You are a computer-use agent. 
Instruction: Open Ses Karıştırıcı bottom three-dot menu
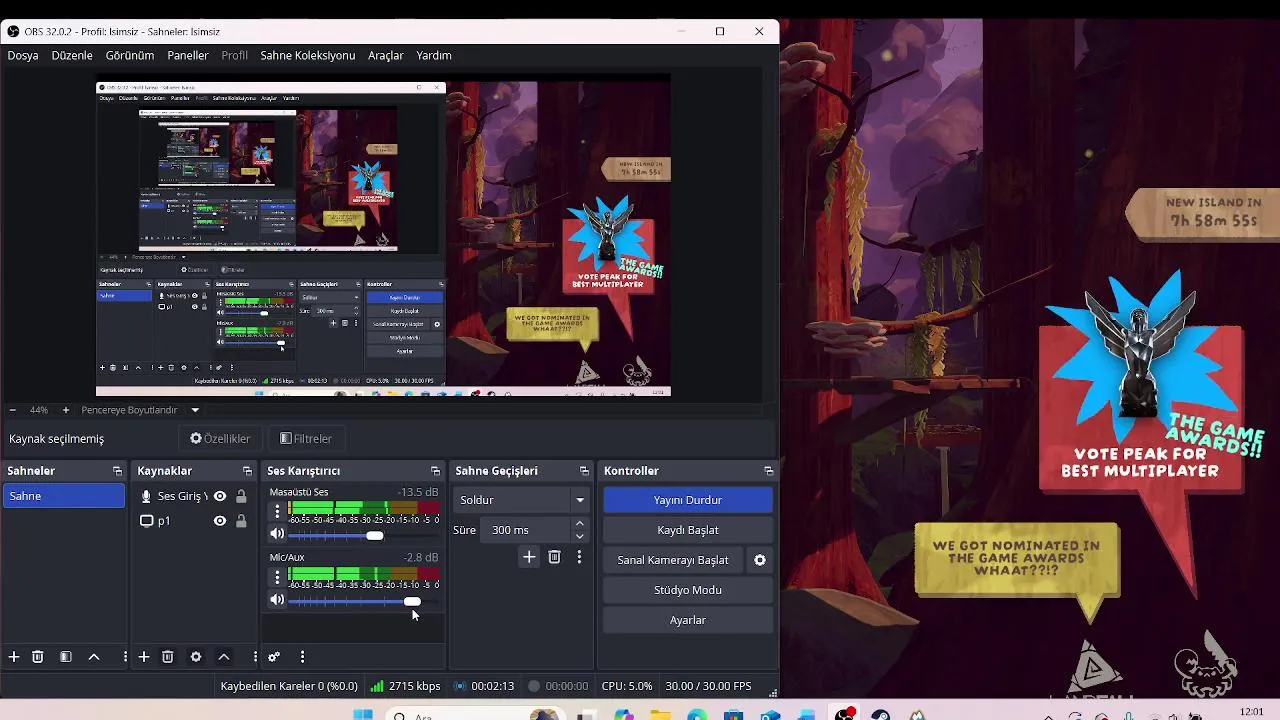[x=302, y=657]
